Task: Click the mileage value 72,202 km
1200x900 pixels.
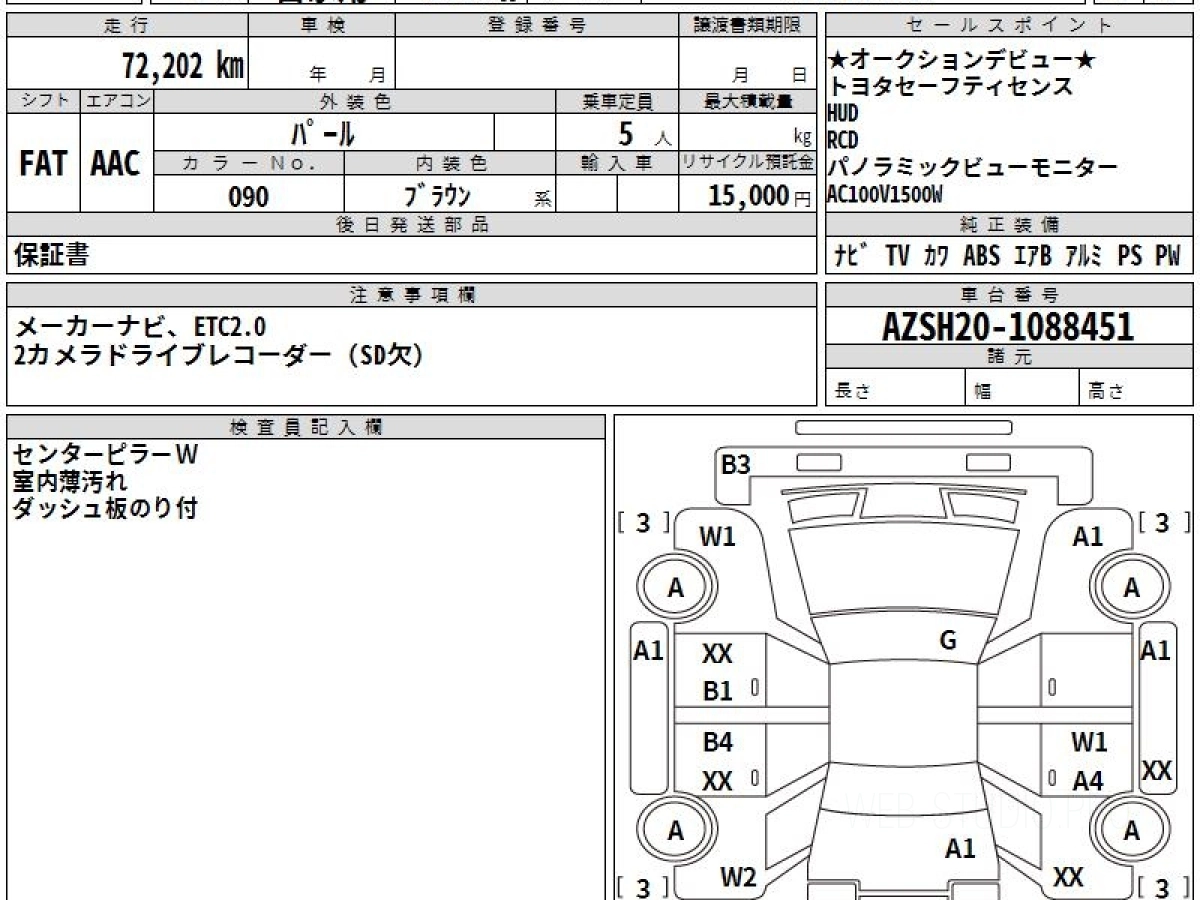Action: tap(183, 68)
